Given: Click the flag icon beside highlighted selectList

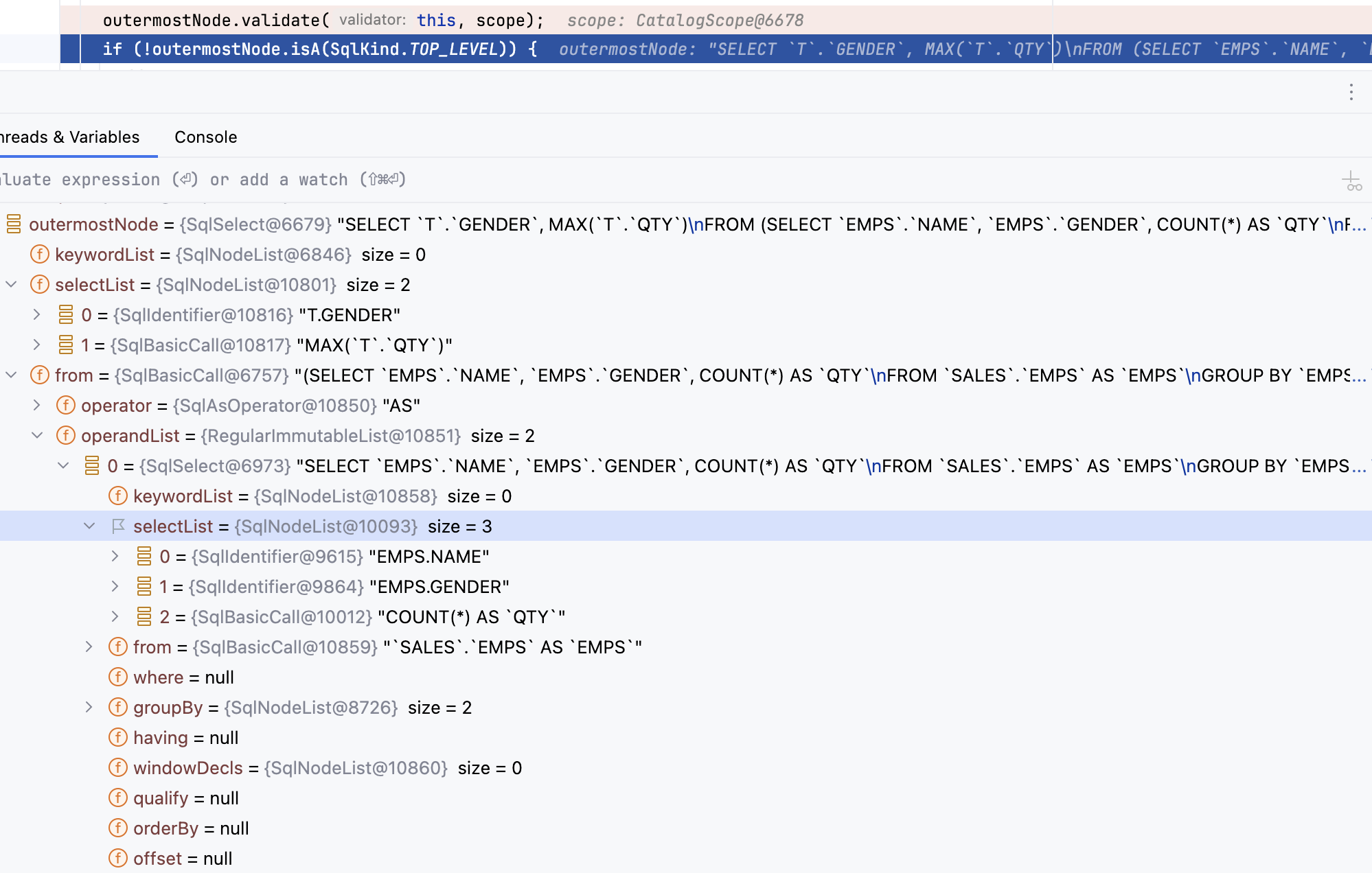Looking at the screenshot, I should (118, 526).
